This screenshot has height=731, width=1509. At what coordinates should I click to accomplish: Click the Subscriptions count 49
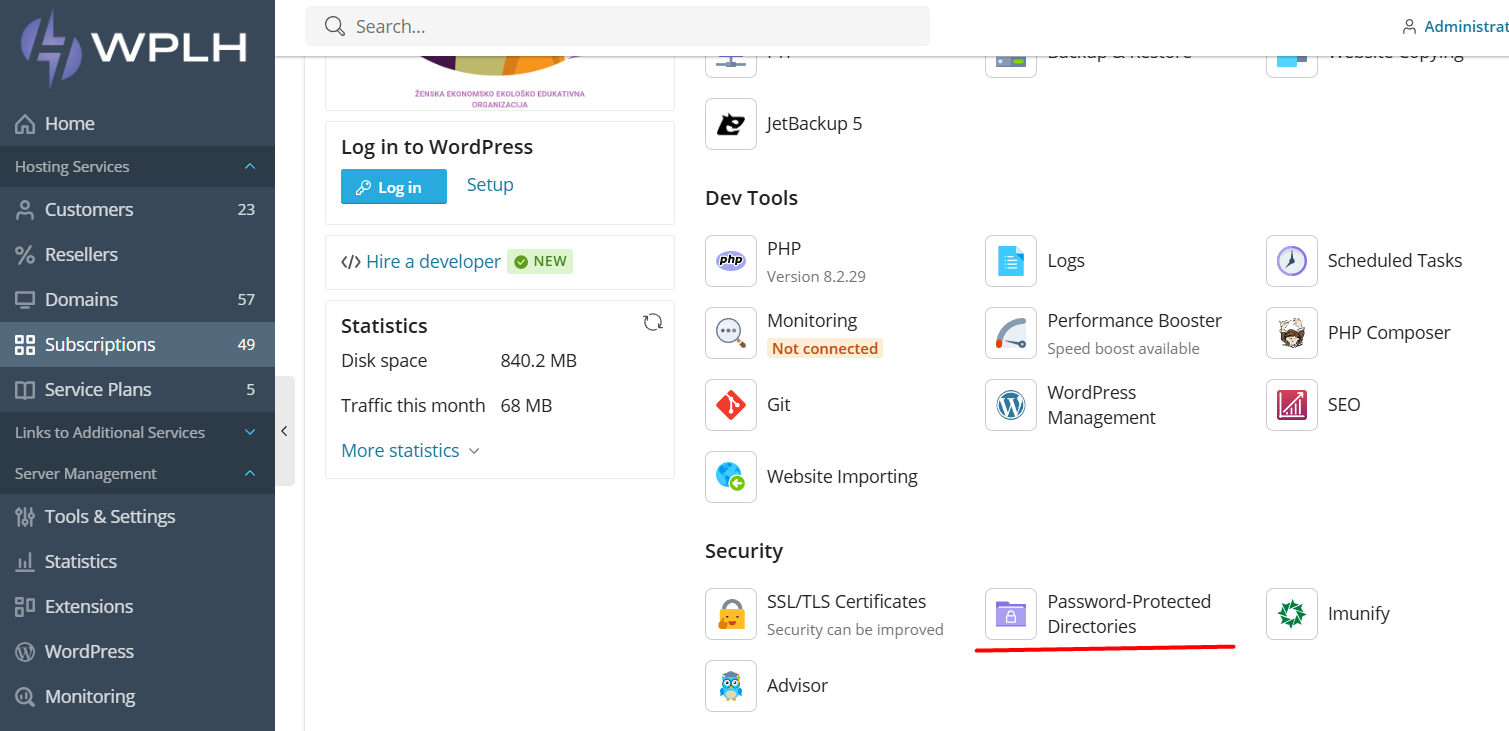(246, 345)
